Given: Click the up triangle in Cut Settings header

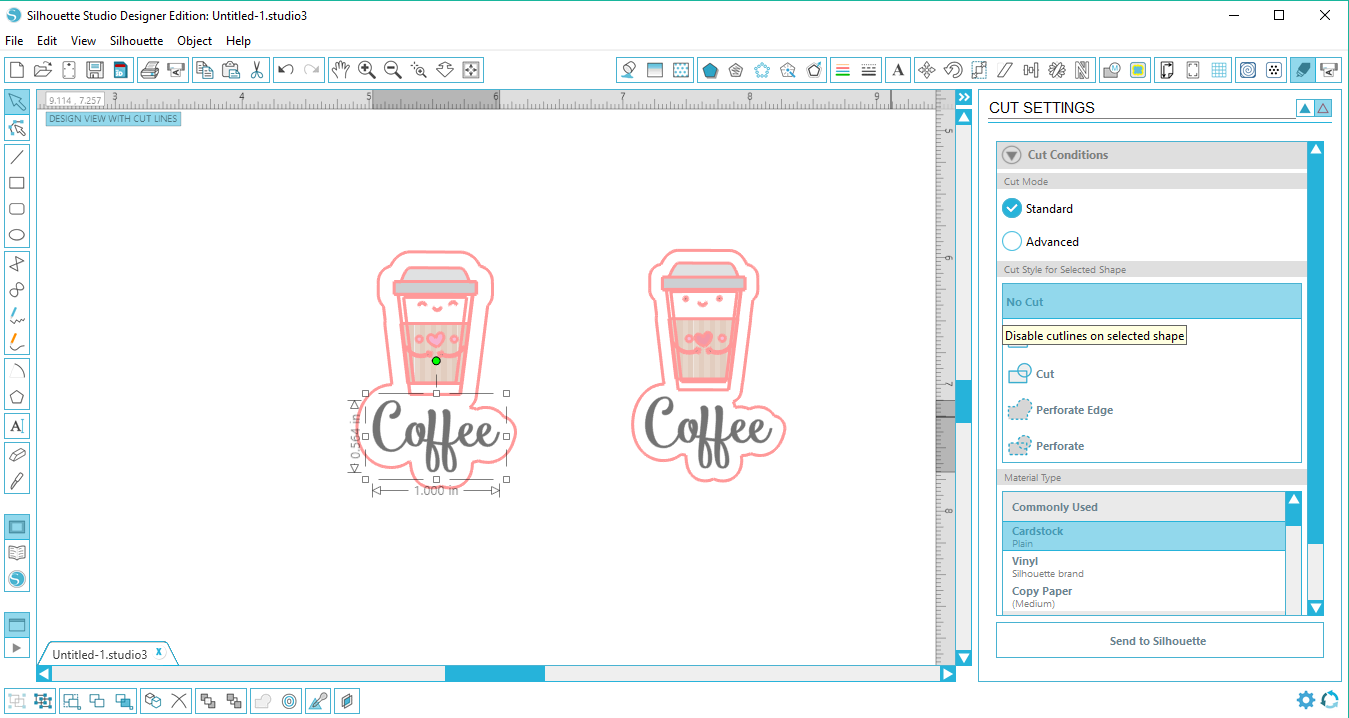Looking at the screenshot, I should 1305,108.
